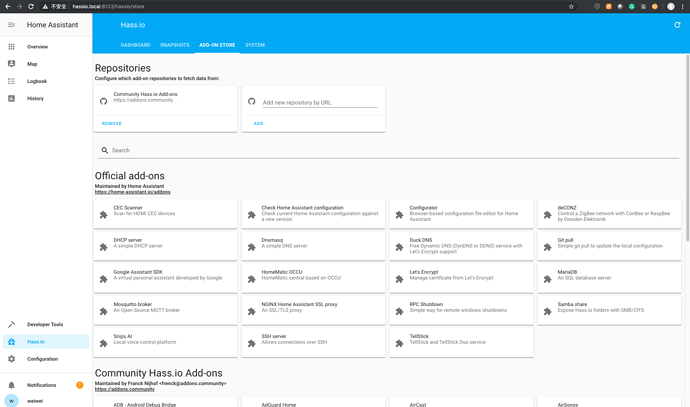The image size is (690, 407).
Task: Open the HomeMatic OCCU add-on card
Action: point(313,278)
